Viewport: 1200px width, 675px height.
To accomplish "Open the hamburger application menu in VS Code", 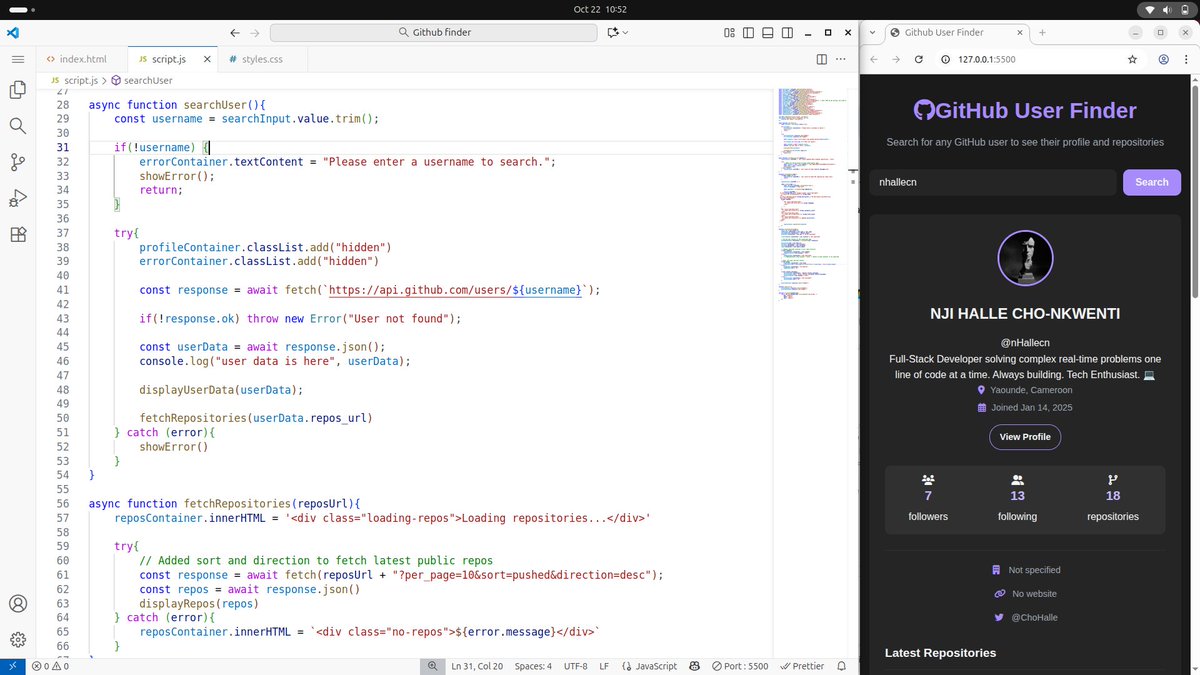I will (17, 59).
